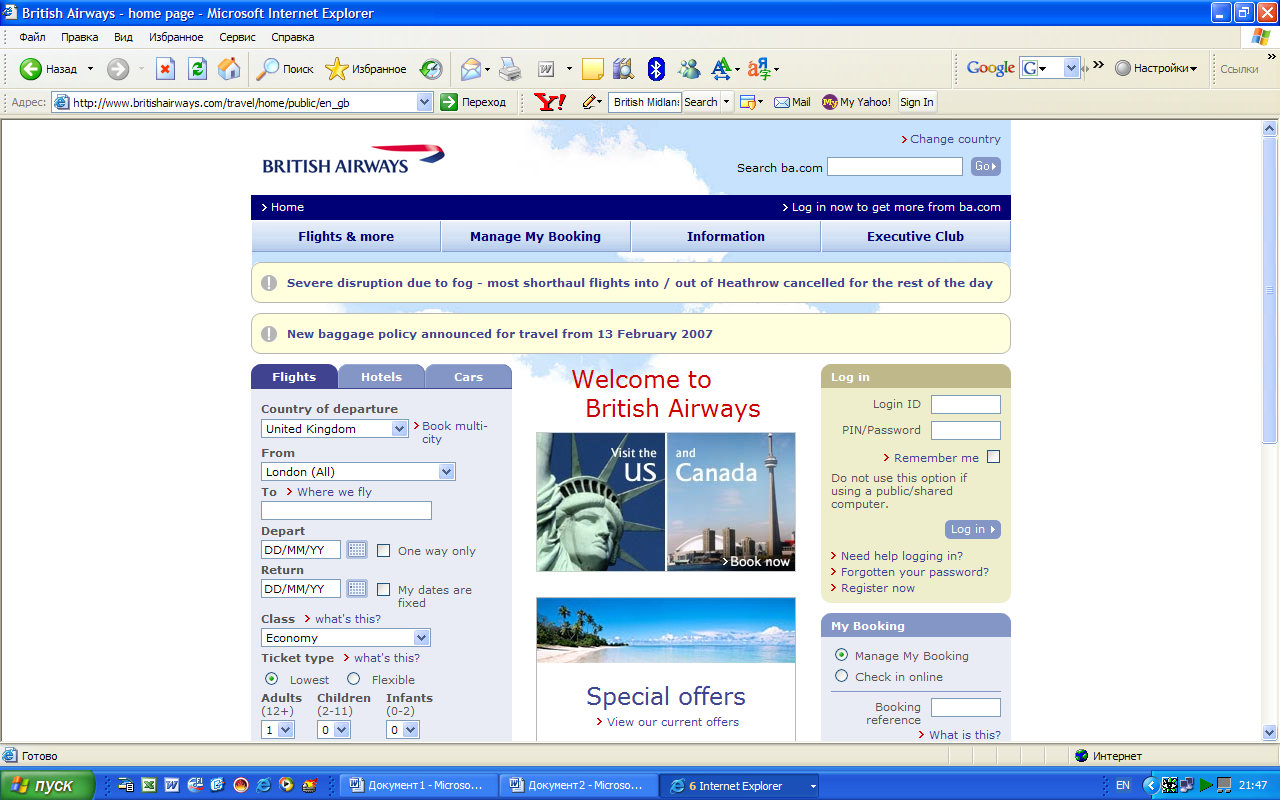Click the View our current offers link
This screenshot has width=1280, height=800.
(x=672, y=722)
